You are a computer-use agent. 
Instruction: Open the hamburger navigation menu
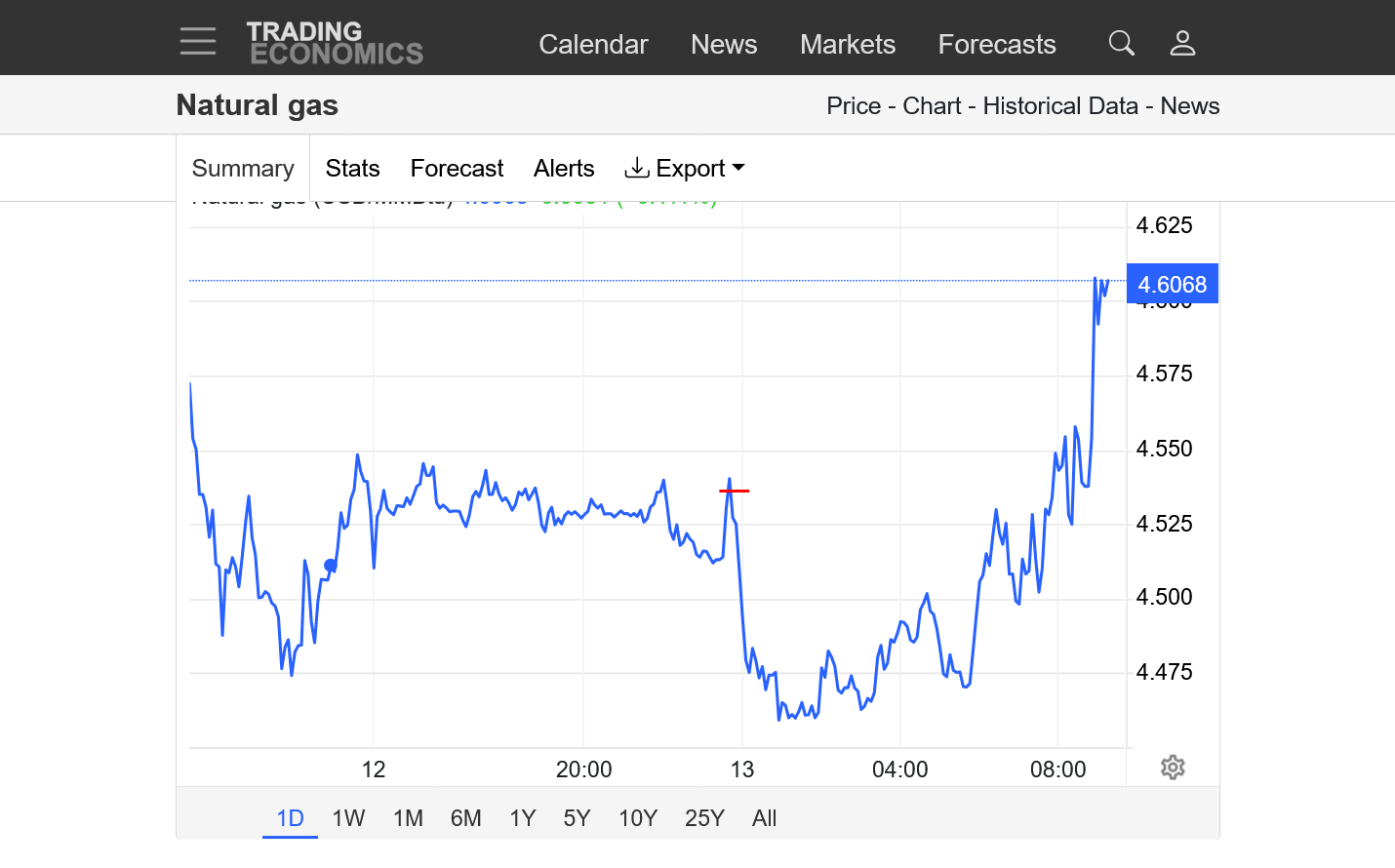click(x=198, y=41)
